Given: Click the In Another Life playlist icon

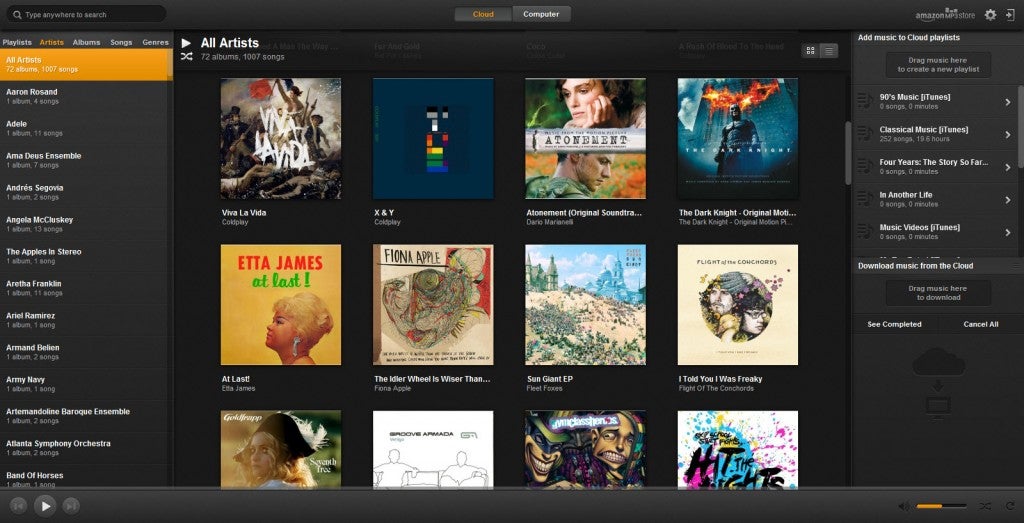Looking at the screenshot, I should (865, 199).
